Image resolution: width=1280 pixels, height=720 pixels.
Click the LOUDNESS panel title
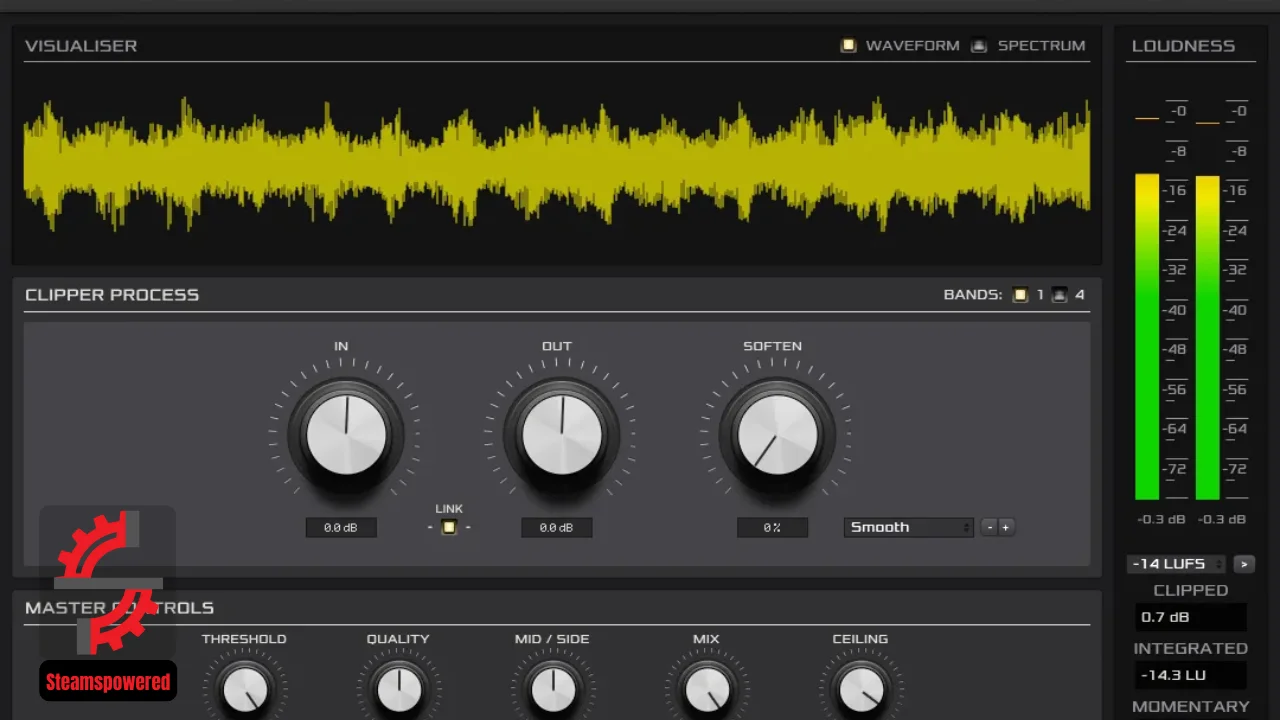pos(1183,46)
